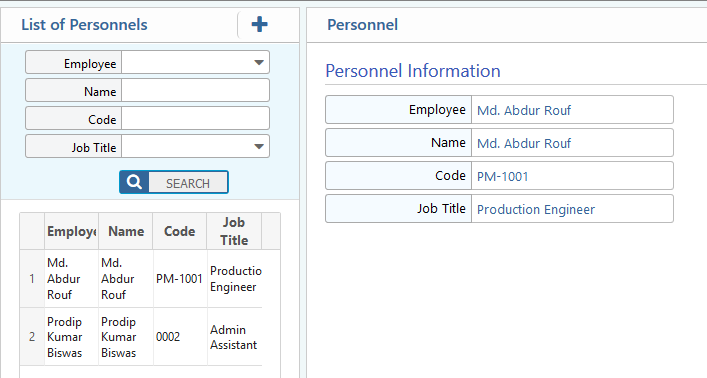Sort by Job Title column header
The height and width of the screenshot is (378, 707).
(x=234, y=231)
